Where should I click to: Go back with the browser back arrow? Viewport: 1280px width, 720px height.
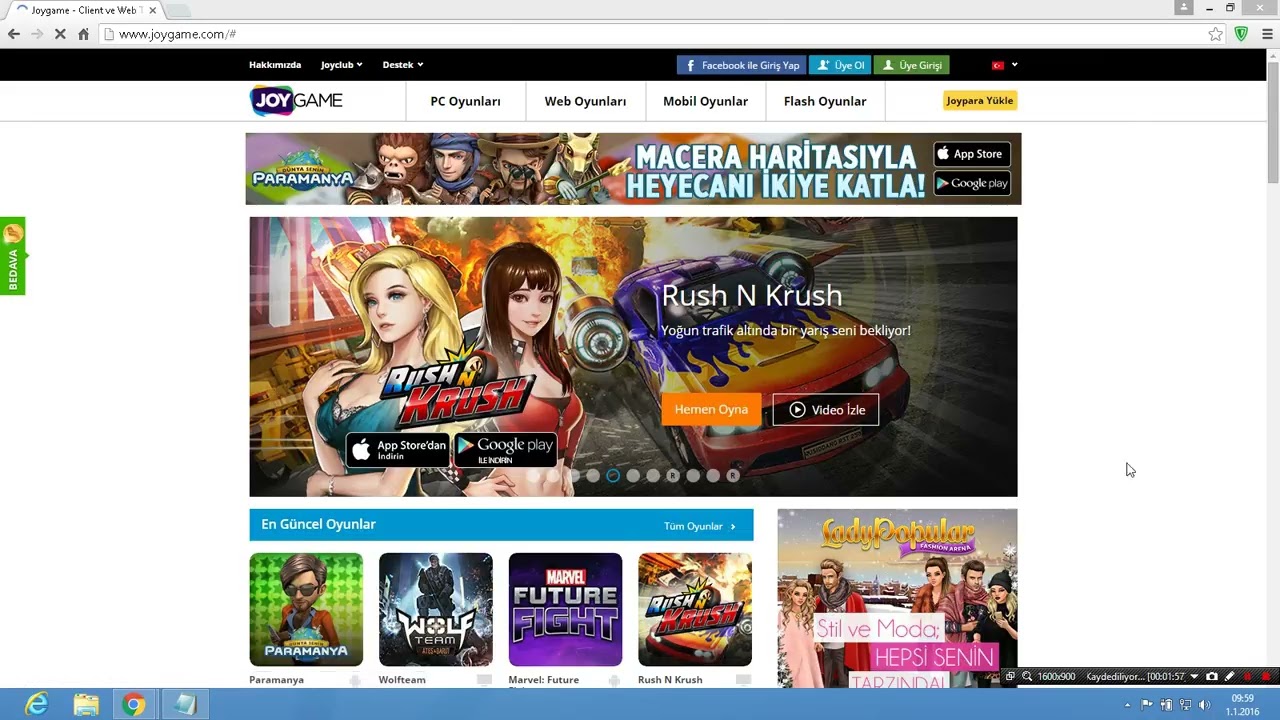(14, 34)
